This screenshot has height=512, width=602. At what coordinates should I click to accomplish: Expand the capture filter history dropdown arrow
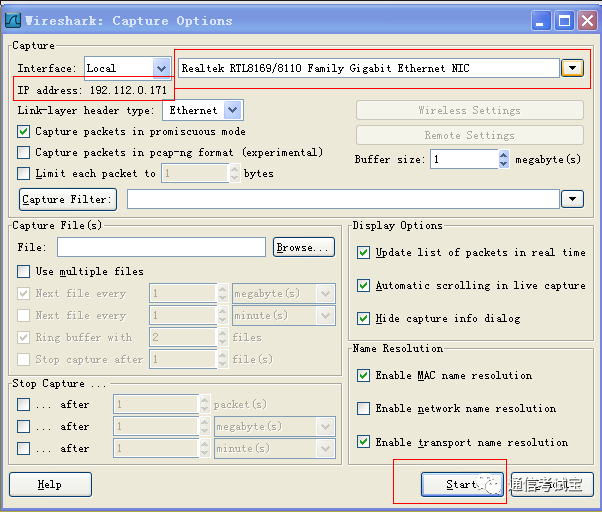572,199
